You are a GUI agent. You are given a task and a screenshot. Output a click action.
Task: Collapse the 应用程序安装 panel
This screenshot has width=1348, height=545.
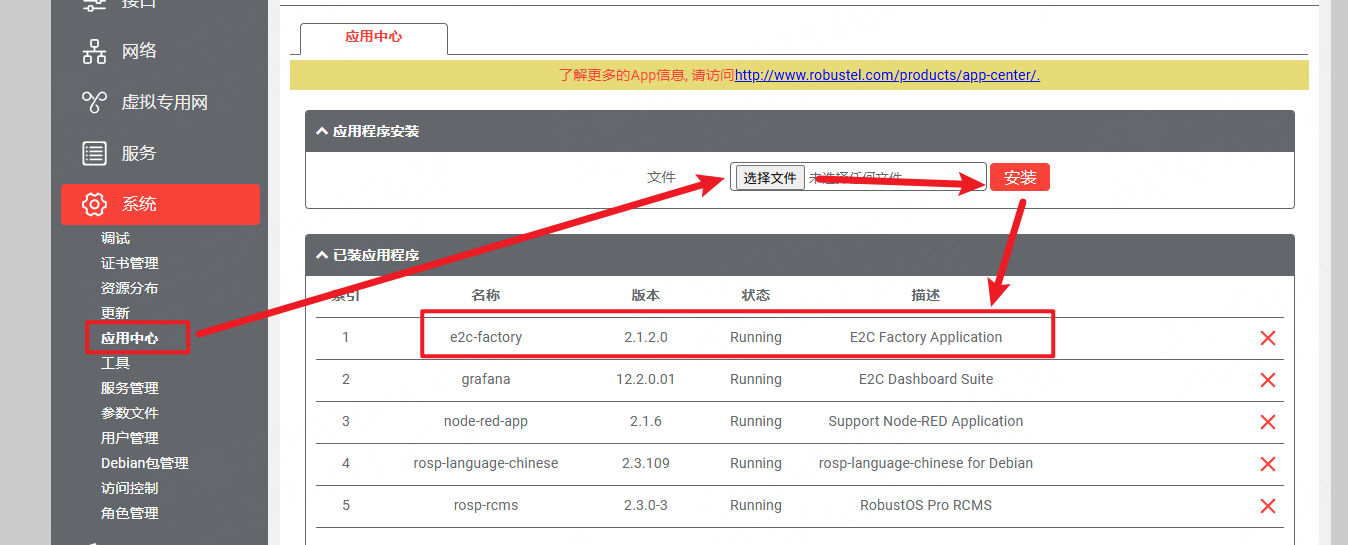[322, 131]
